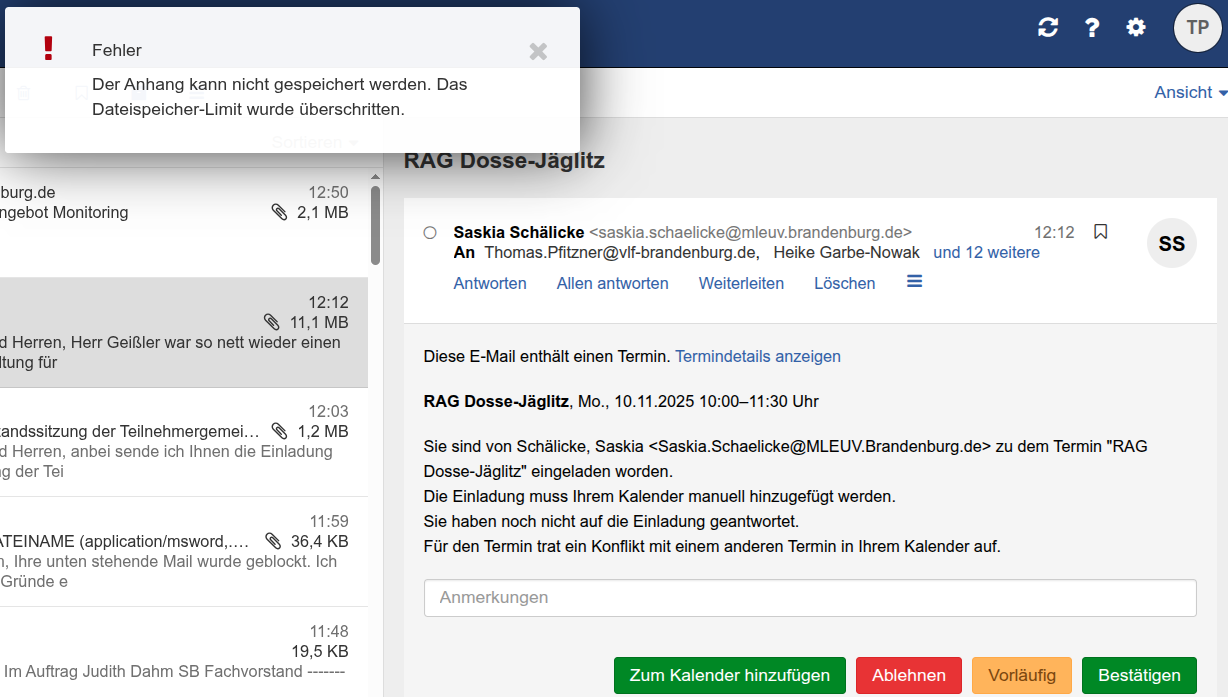Click Antworten to reply
Screen dimensions: 1228x697
490,283
